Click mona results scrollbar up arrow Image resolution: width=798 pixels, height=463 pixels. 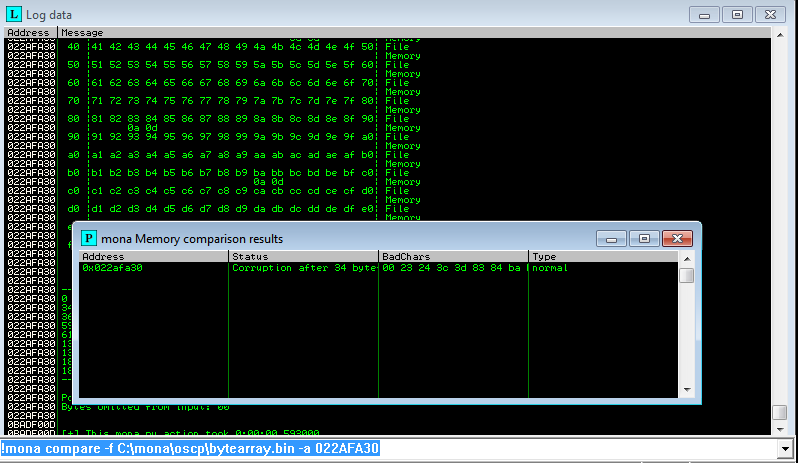pos(687,258)
